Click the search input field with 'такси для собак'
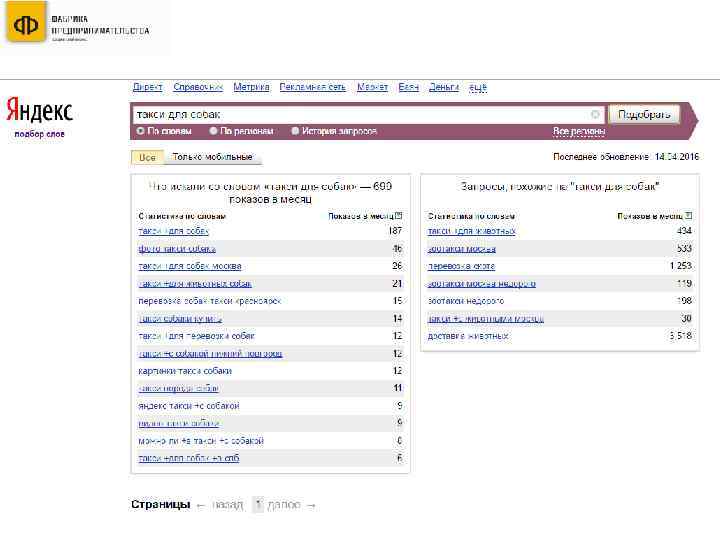 pos(360,115)
